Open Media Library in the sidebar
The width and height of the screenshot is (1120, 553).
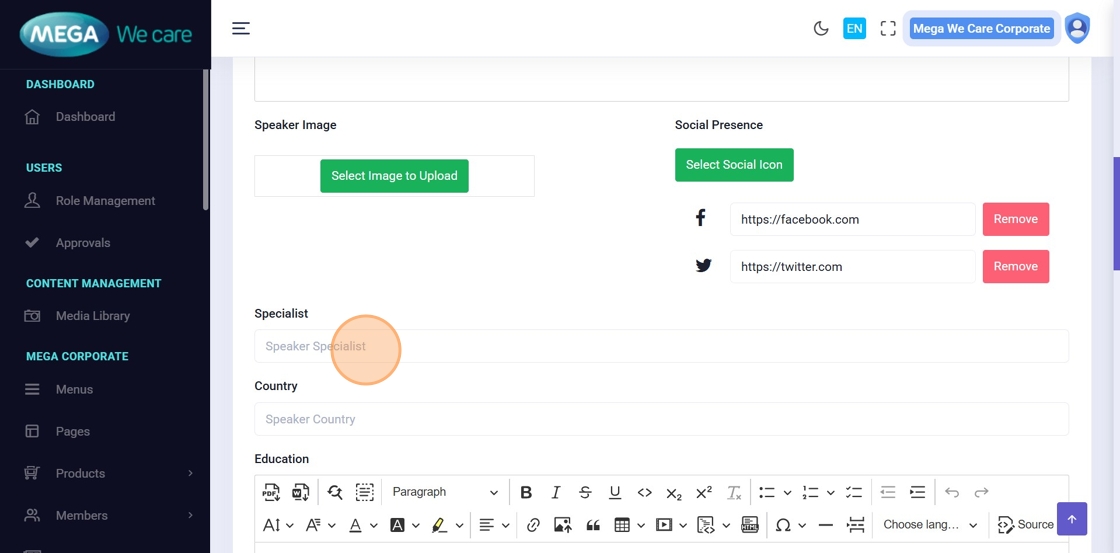point(92,316)
